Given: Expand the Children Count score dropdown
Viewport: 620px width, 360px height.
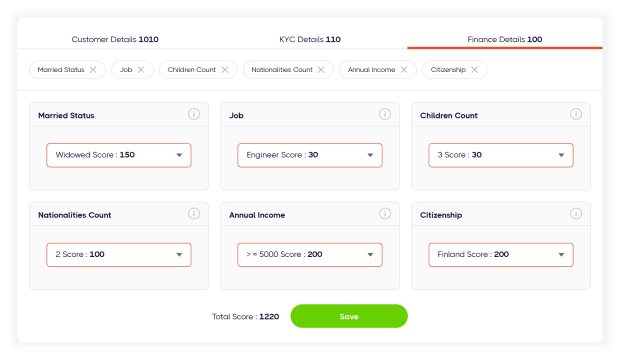Looking at the screenshot, I should click(x=501, y=155).
